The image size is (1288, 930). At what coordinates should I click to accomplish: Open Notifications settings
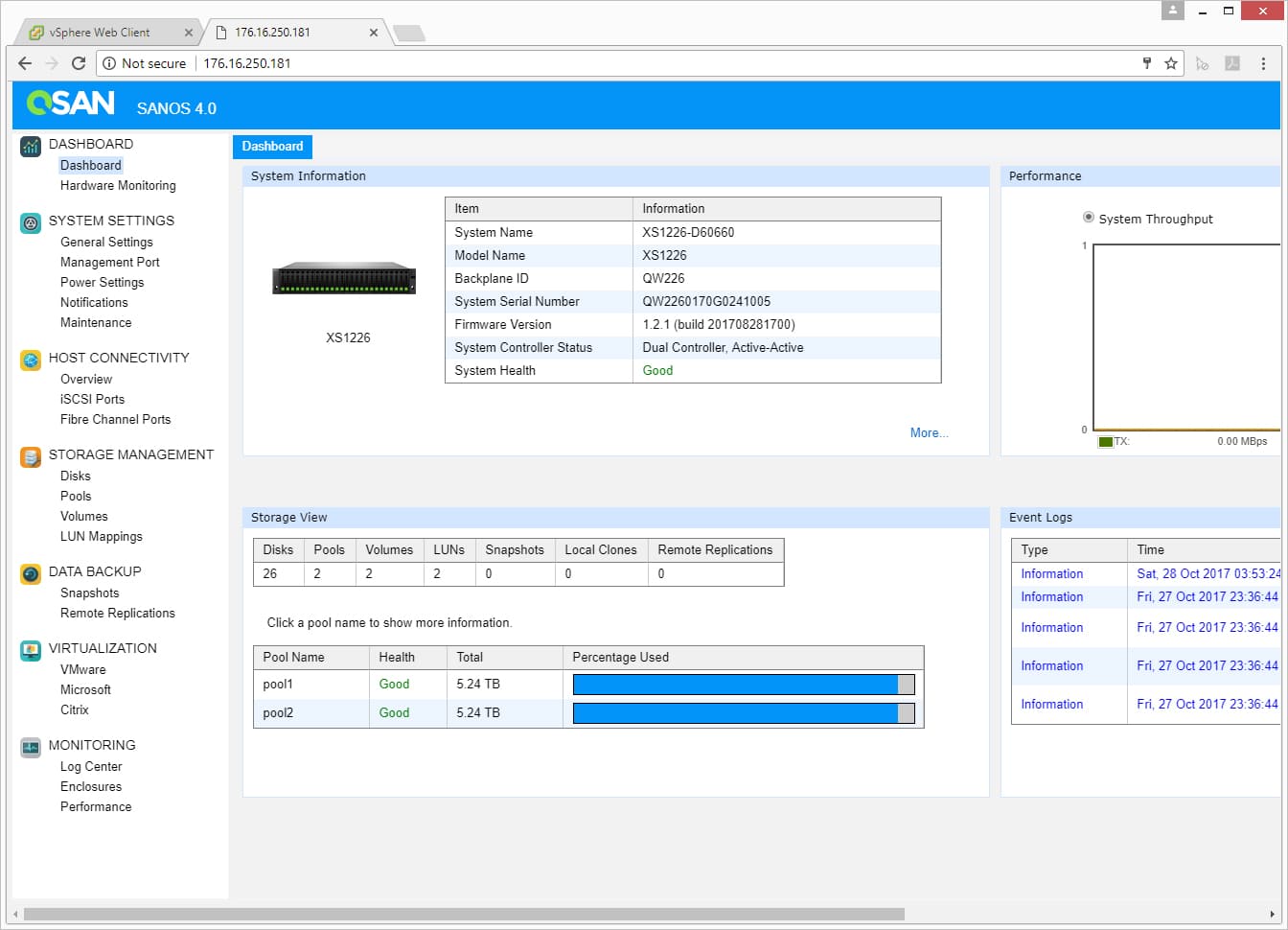(x=94, y=303)
